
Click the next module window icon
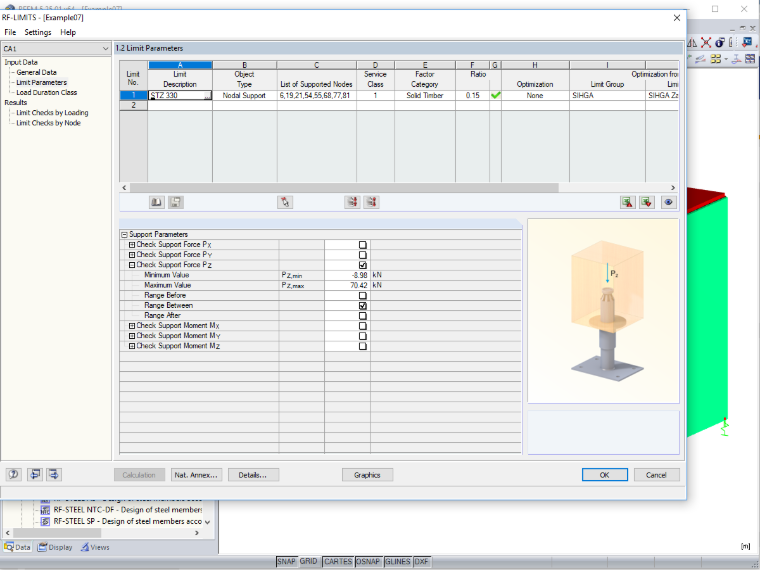[x=54, y=475]
